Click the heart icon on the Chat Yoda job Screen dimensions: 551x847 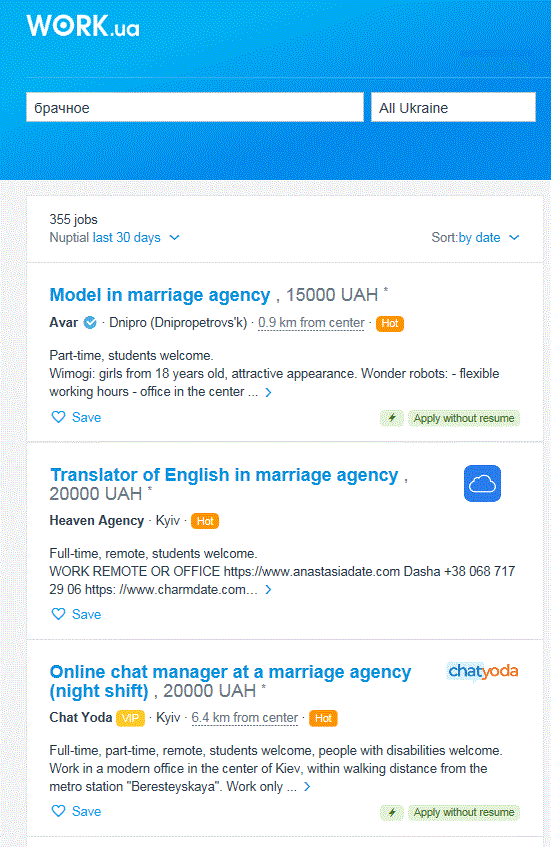pyautogui.click(x=58, y=811)
